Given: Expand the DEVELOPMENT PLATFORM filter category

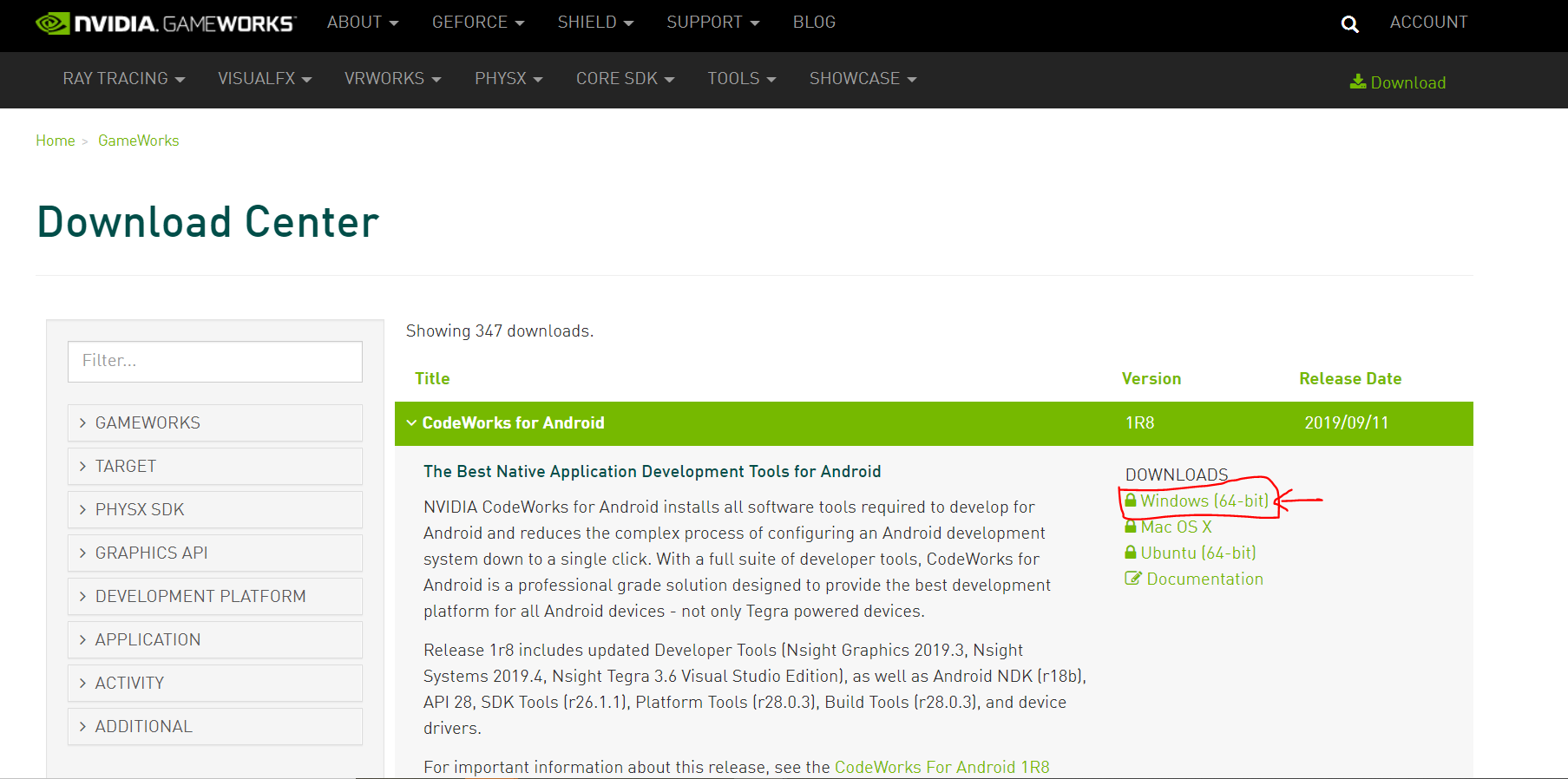Looking at the screenshot, I should [215, 597].
